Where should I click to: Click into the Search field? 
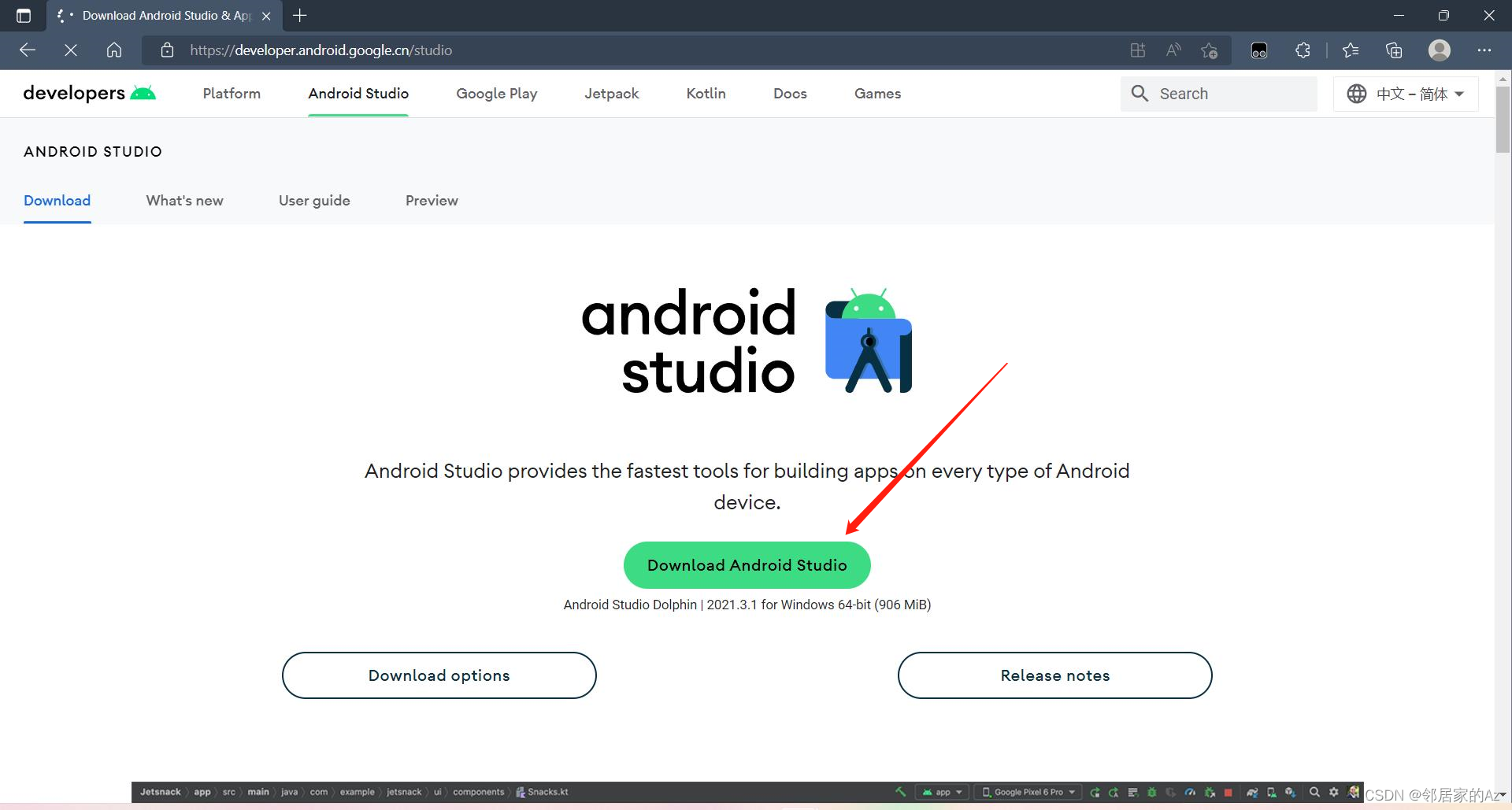(1218, 94)
